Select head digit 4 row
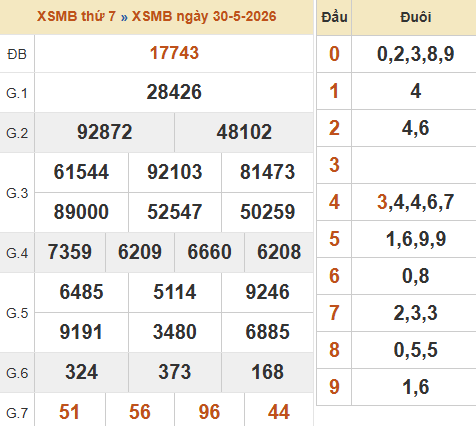The width and height of the screenshot is (476, 426). (396, 202)
